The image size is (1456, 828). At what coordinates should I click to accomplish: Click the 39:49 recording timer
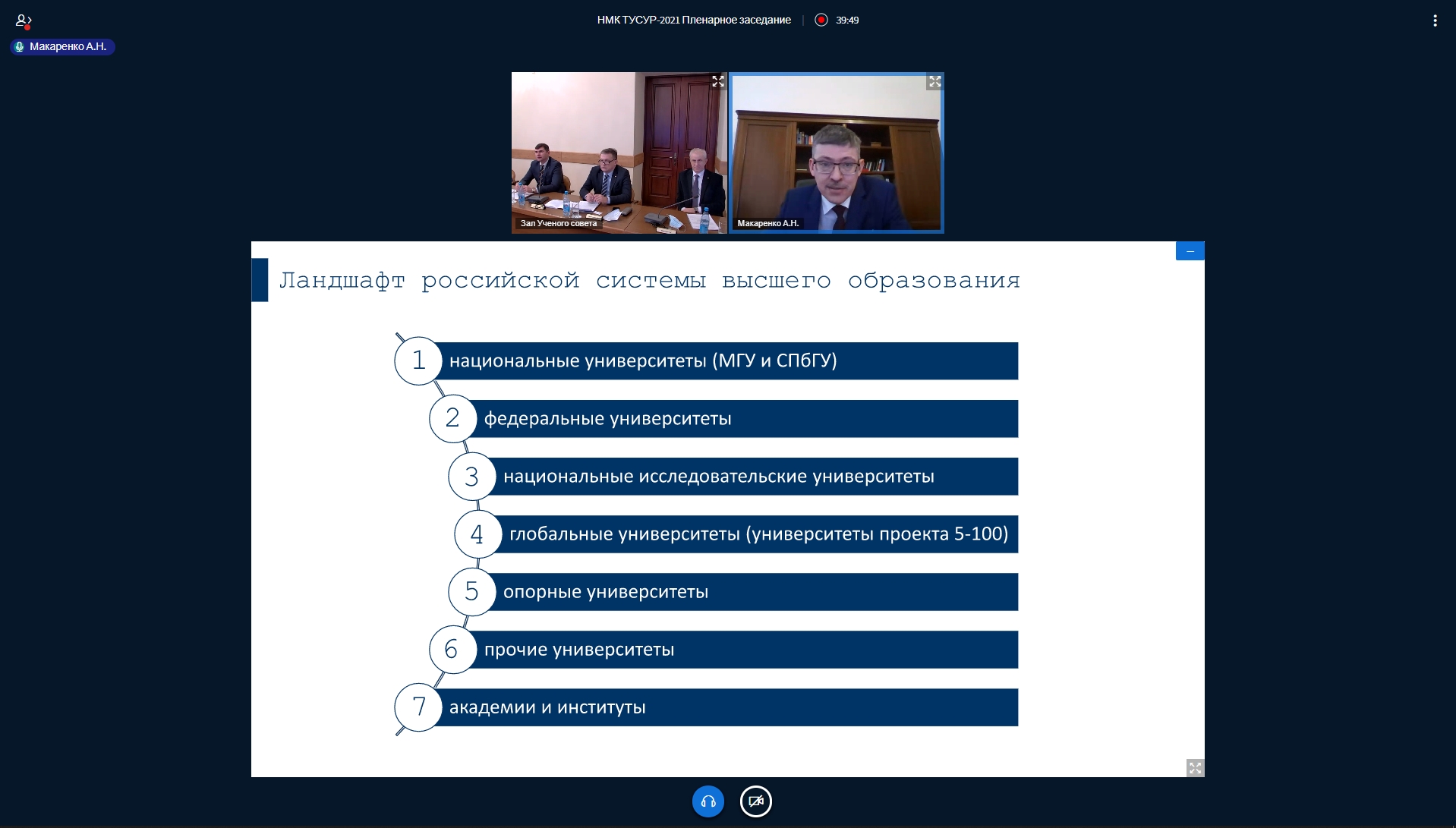(847, 20)
